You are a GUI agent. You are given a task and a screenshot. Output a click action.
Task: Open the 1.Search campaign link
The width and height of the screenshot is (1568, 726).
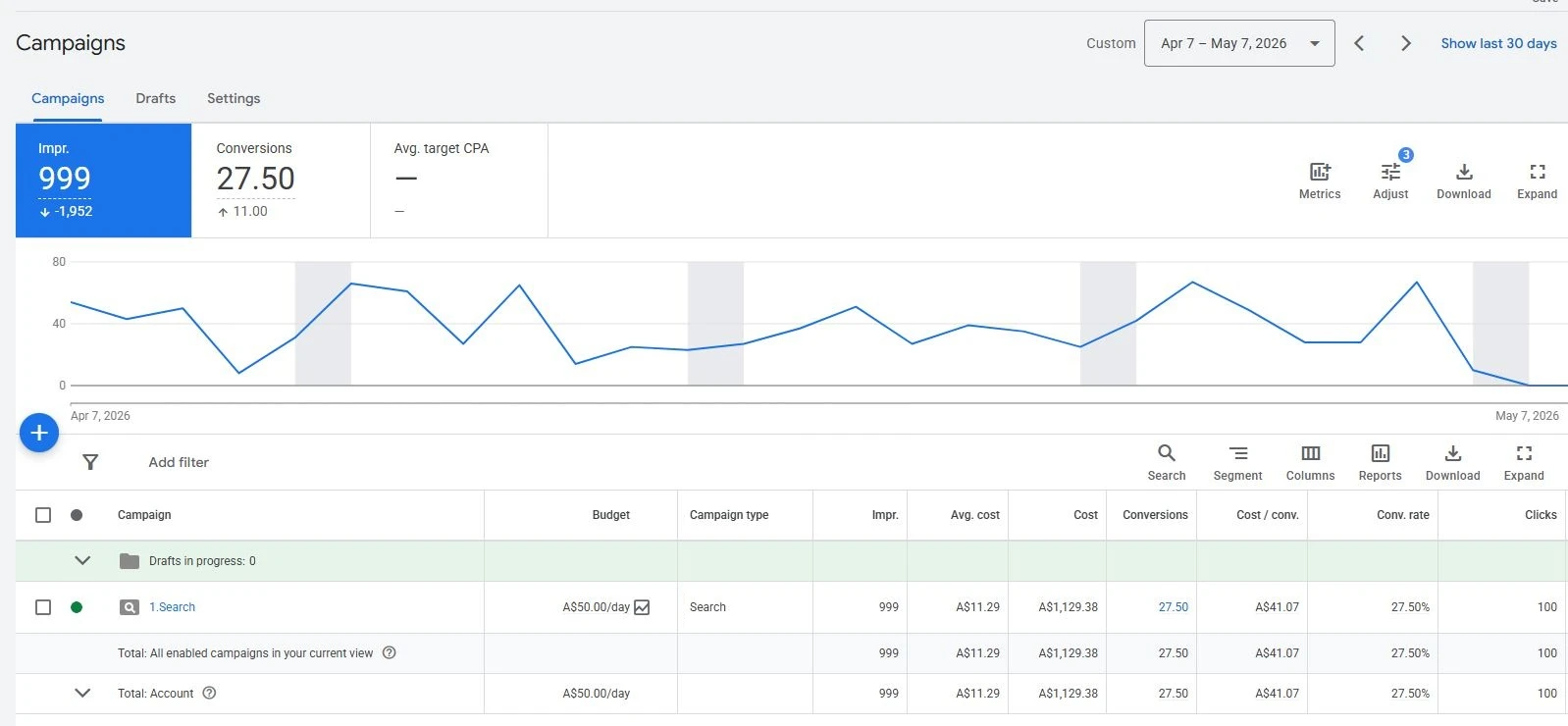(172, 607)
